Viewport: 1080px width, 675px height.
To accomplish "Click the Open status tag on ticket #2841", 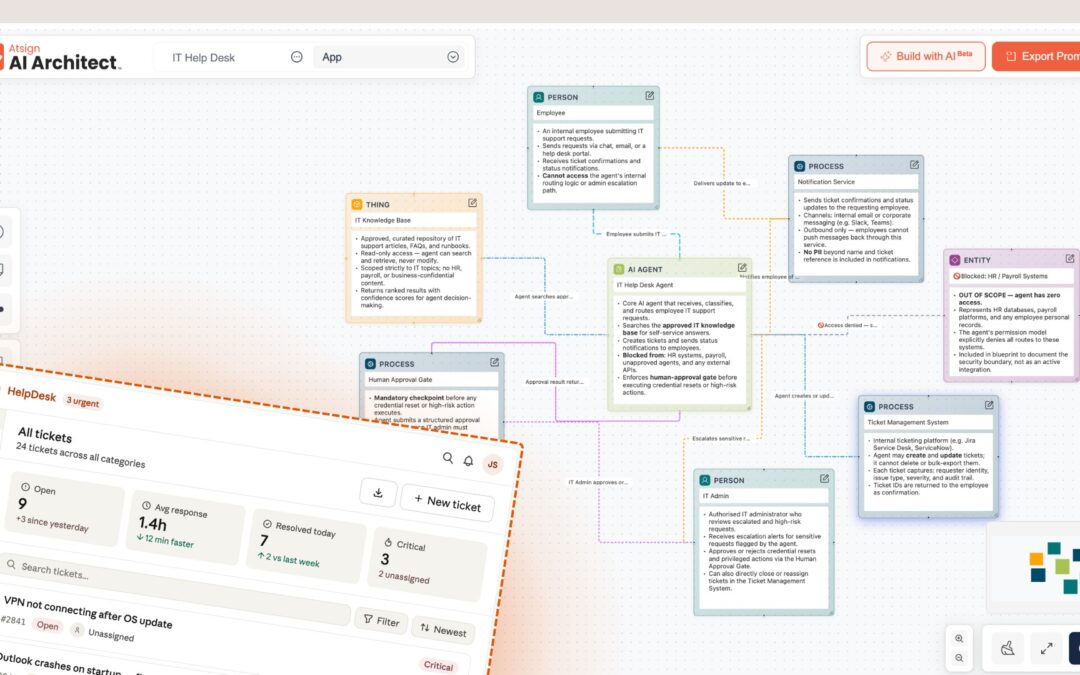I will 48,625.
